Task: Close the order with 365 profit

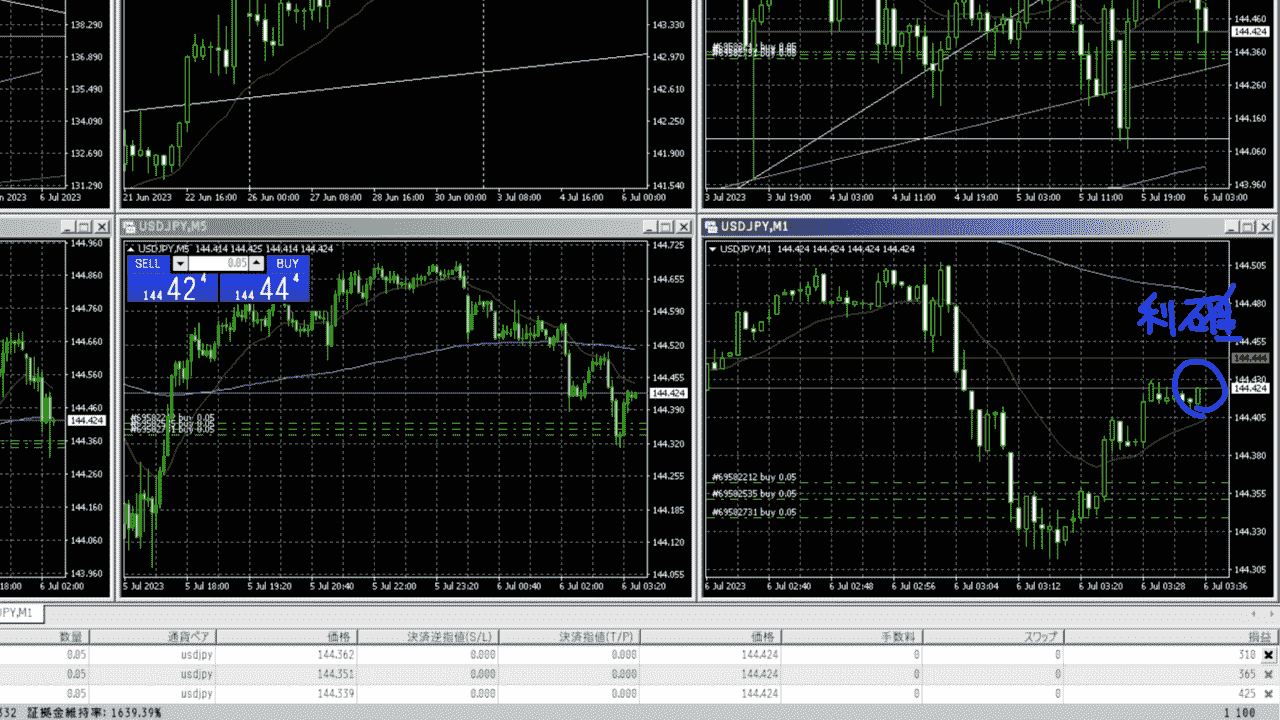Action: click(x=1269, y=675)
